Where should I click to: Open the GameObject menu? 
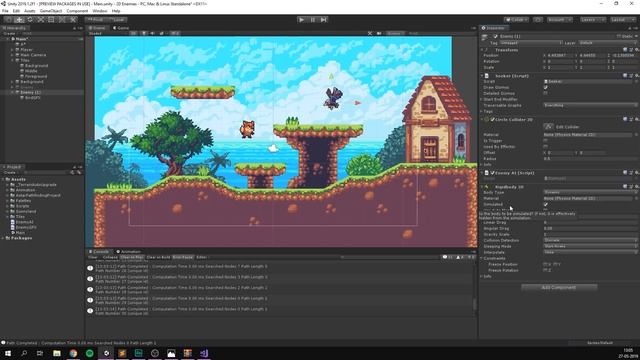tap(51, 11)
